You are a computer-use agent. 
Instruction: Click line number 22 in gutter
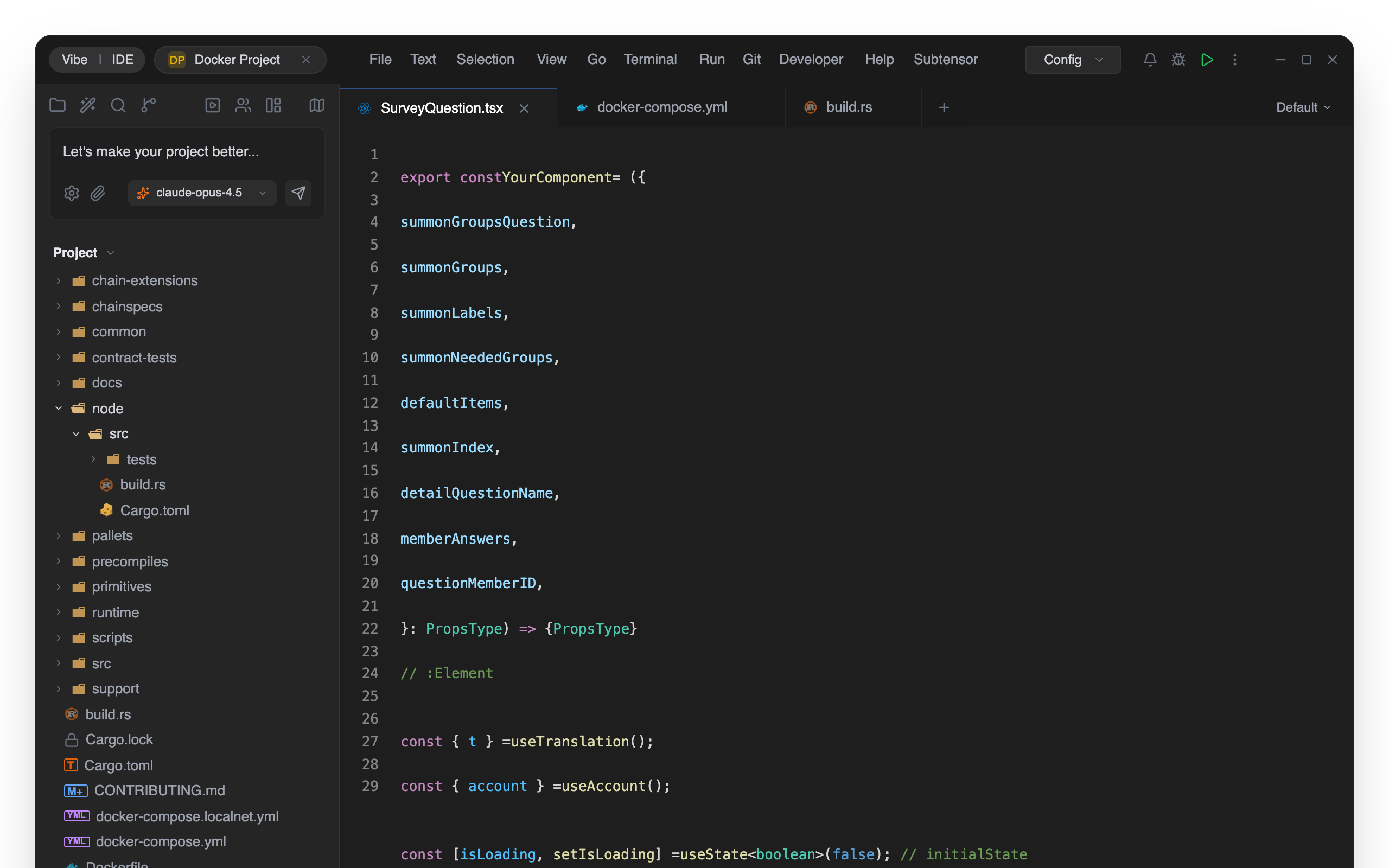coord(370,629)
